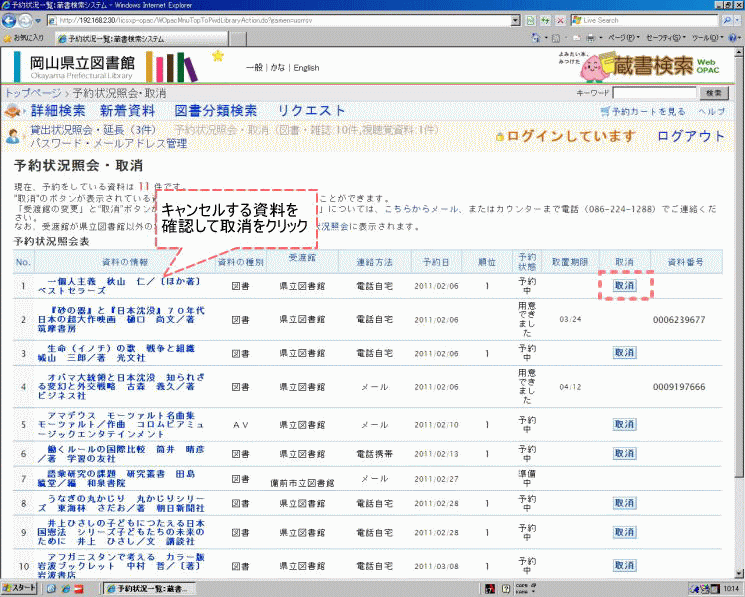Open 貸出状況照会・延長（3件） link
Screen dimensions: 745x597
click(x=93, y=130)
